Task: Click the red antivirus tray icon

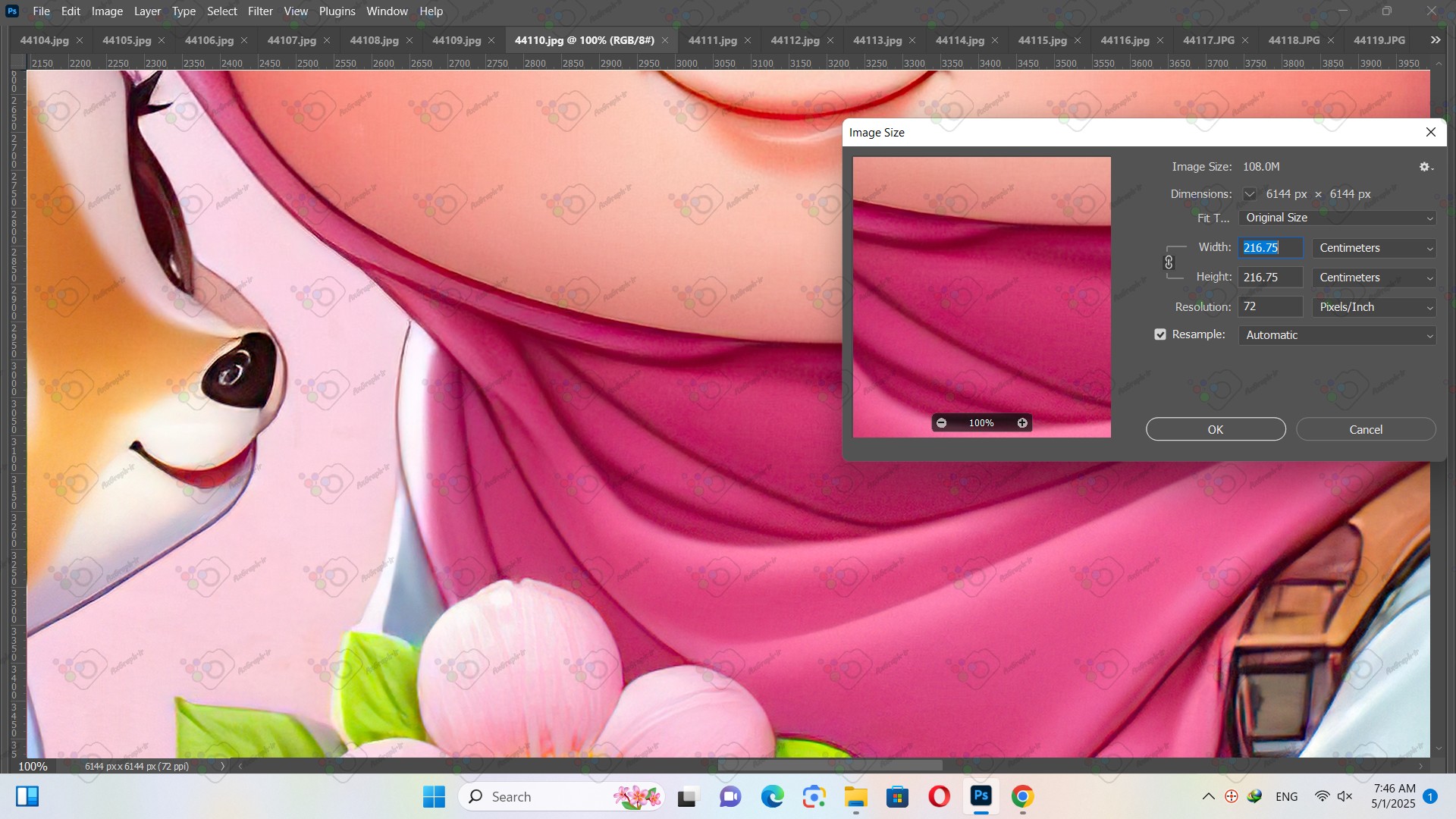Action: (x=1232, y=796)
